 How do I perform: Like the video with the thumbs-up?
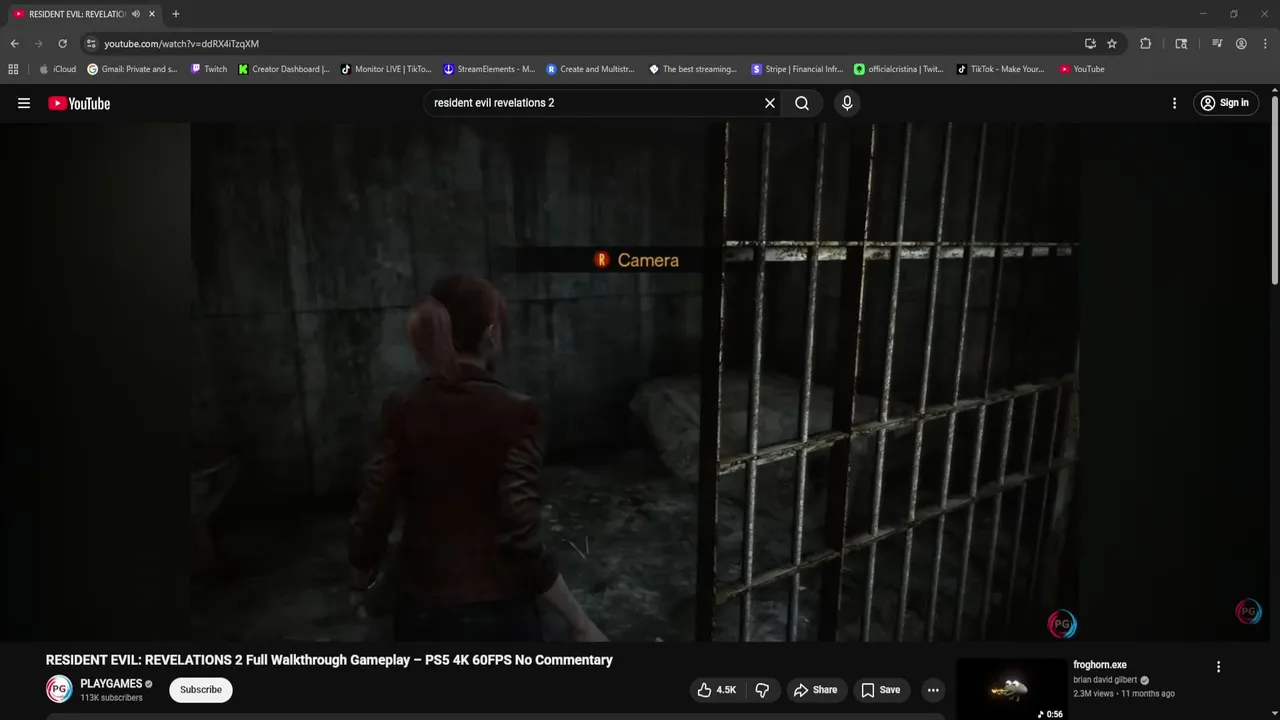(717, 690)
